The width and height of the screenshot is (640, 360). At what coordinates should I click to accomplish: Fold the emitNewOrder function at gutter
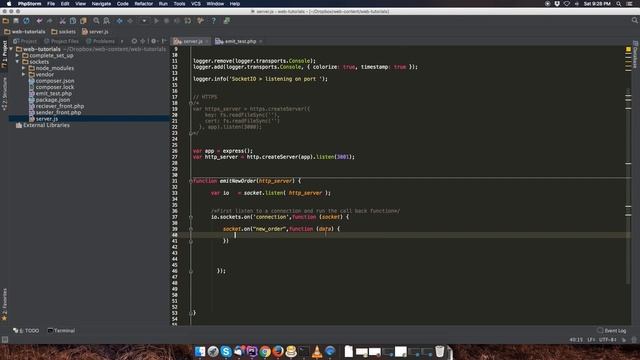[x=191, y=181]
